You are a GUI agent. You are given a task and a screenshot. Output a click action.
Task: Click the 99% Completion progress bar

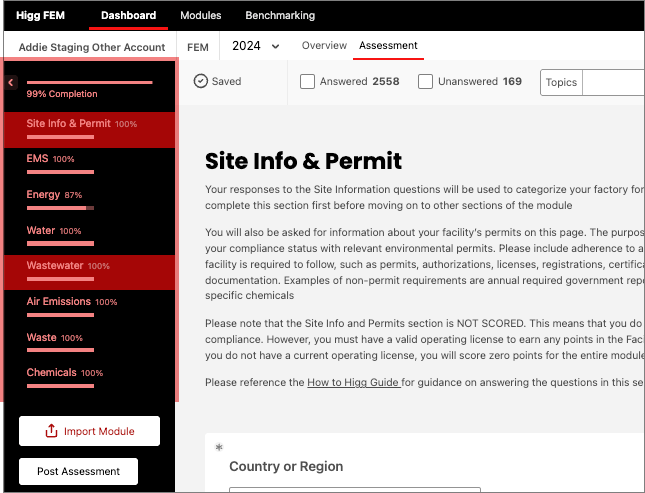click(89, 82)
